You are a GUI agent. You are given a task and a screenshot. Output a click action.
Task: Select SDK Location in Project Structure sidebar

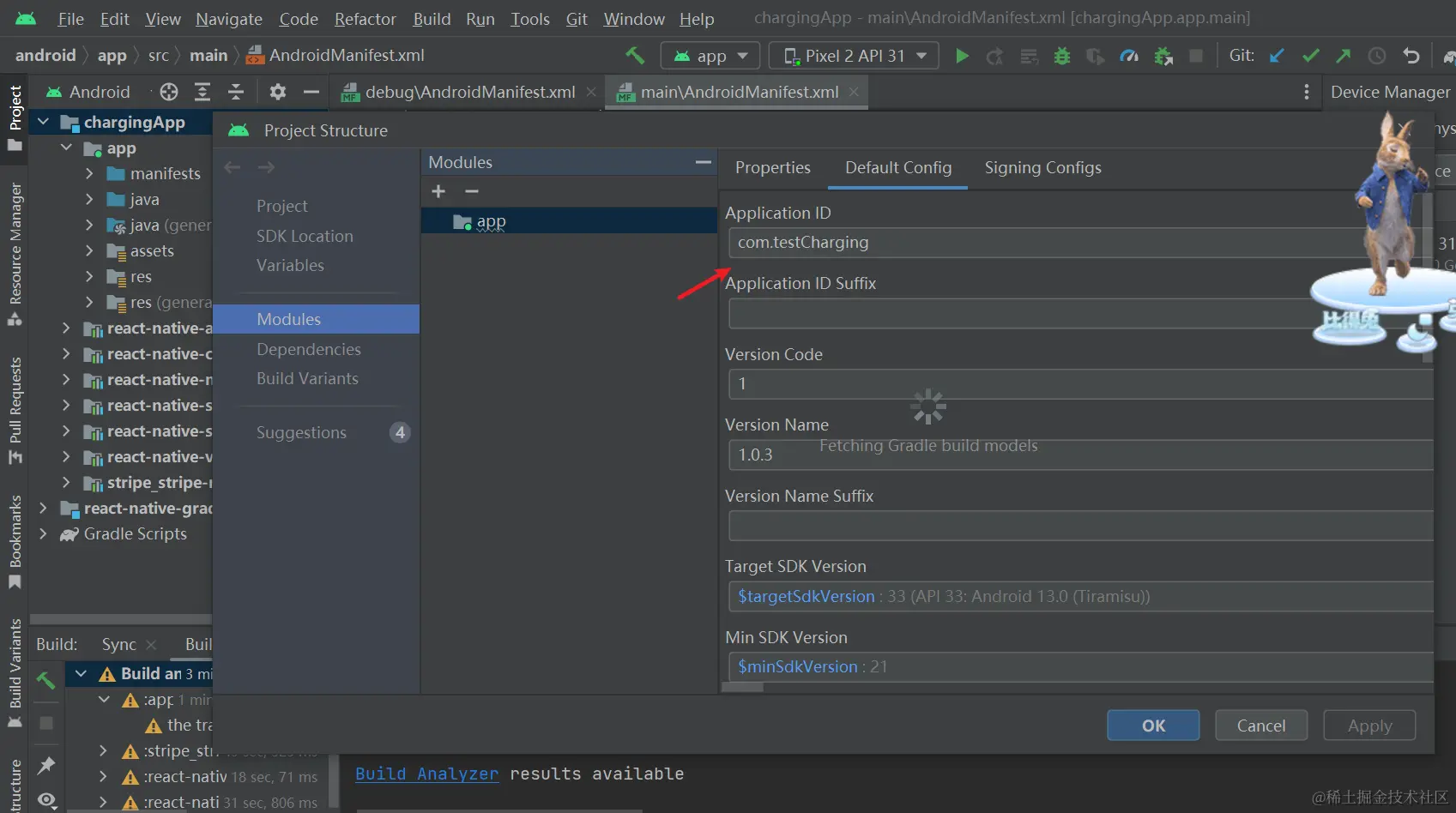(305, 236)
